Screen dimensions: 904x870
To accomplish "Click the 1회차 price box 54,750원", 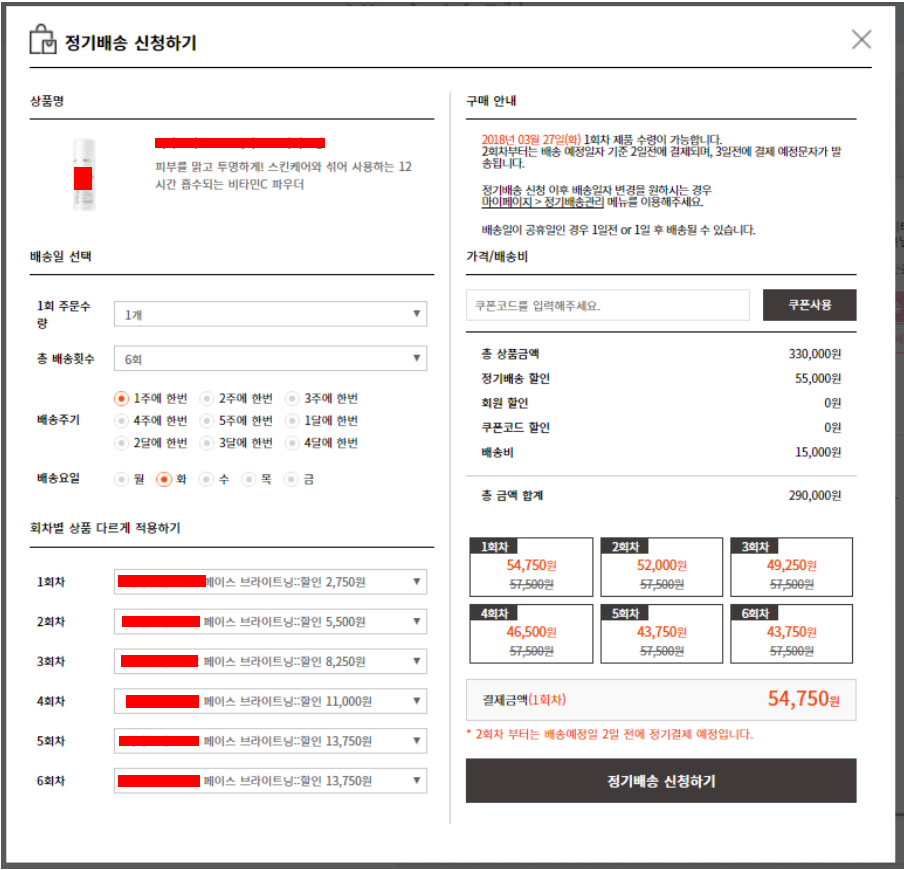I will point(531,568).
